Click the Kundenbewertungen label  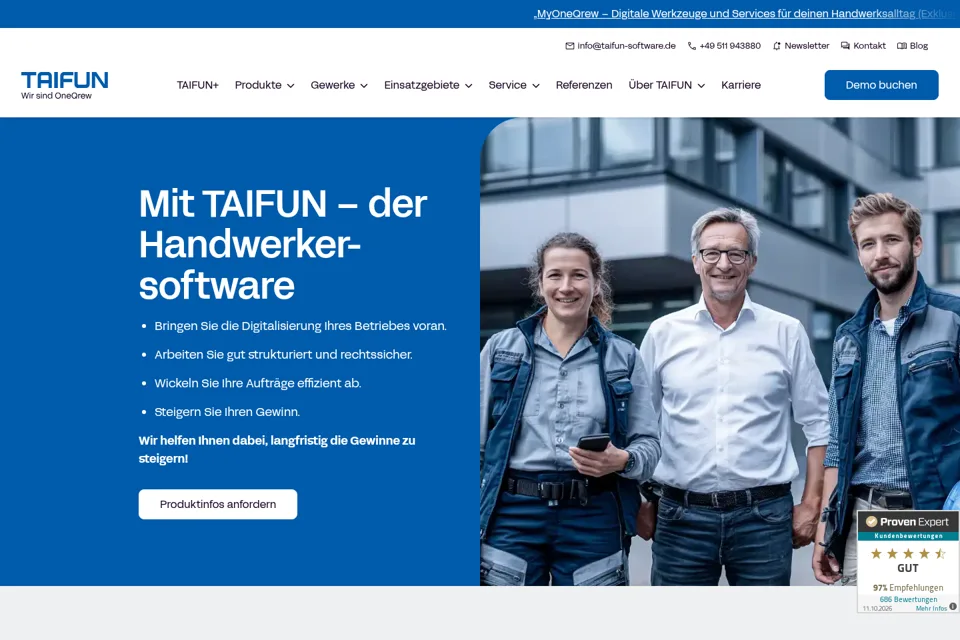click(909, 536)
